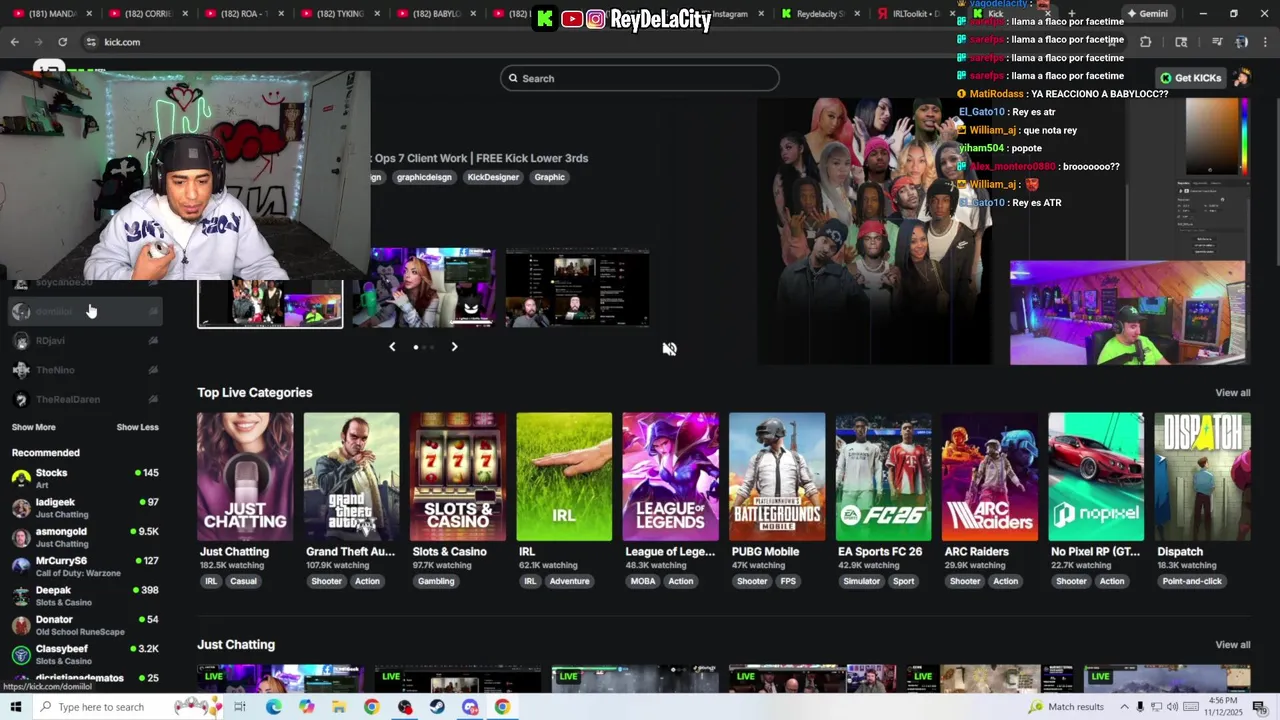Open the ARC Raiders category card
Viewport: 1280px width, 720px height.
pyautogui.click(x=990, y=477)
